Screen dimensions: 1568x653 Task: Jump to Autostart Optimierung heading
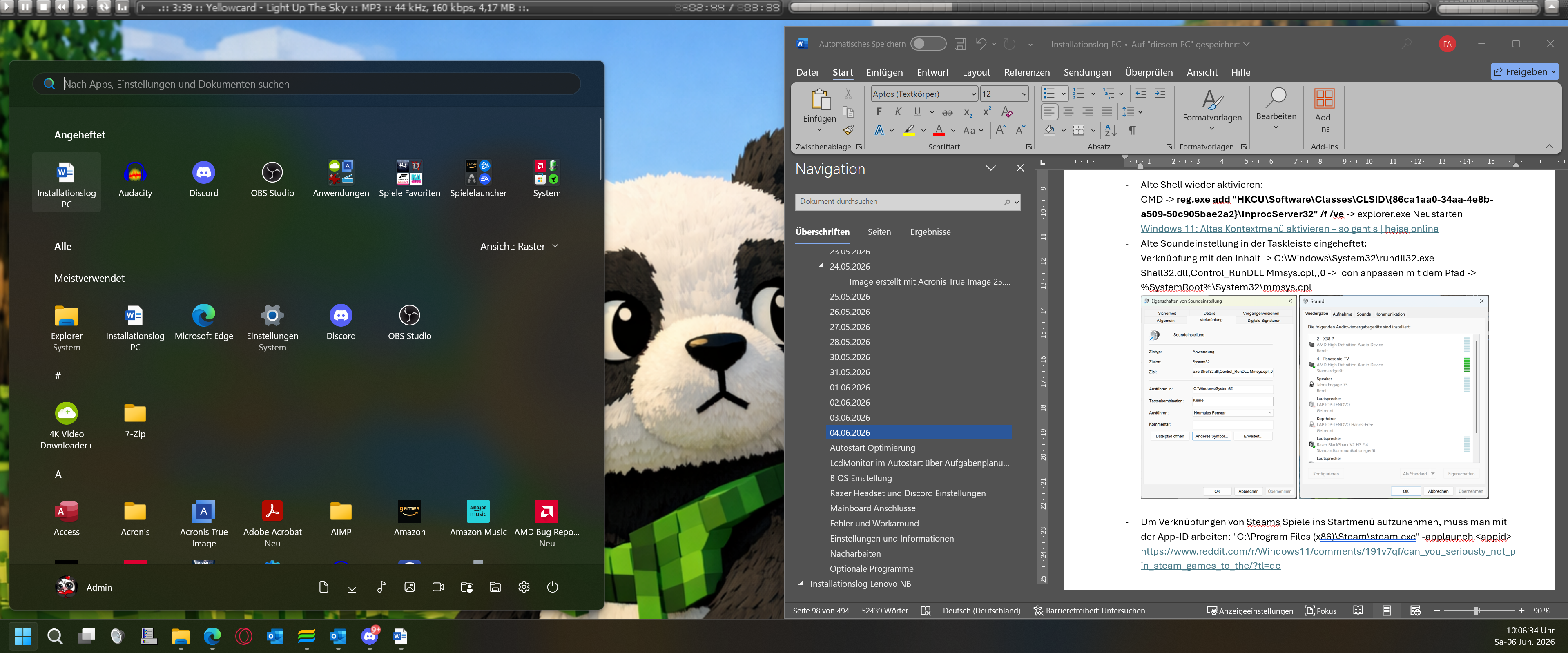point(872,447)
